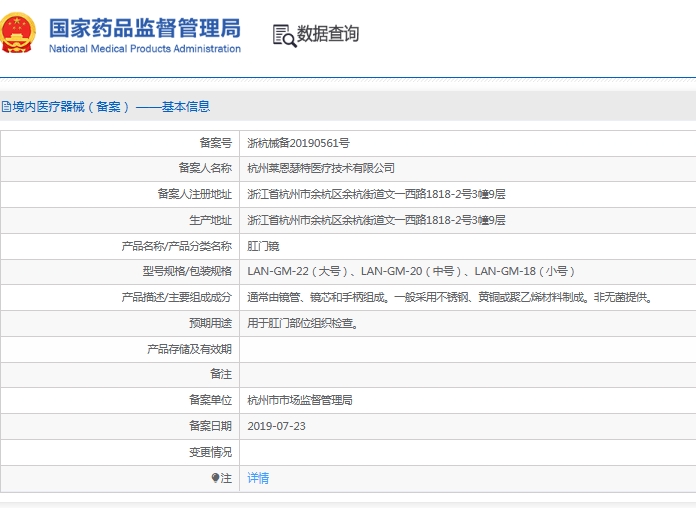Open the 详情 link
The width and height of the screenshot is (696, 508).
pos(258,478)
